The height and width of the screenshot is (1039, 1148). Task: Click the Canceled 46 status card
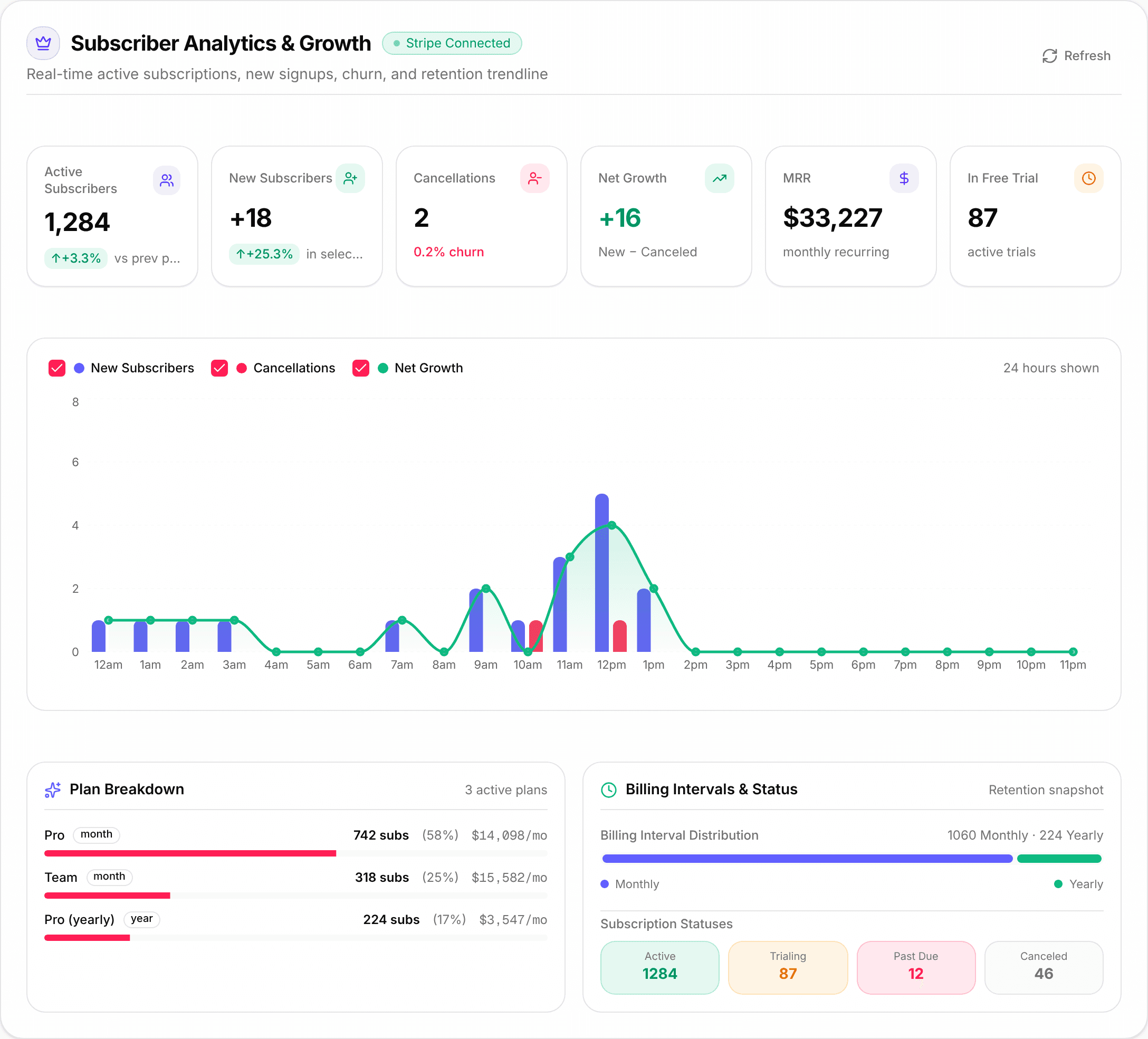point(1043,968)
